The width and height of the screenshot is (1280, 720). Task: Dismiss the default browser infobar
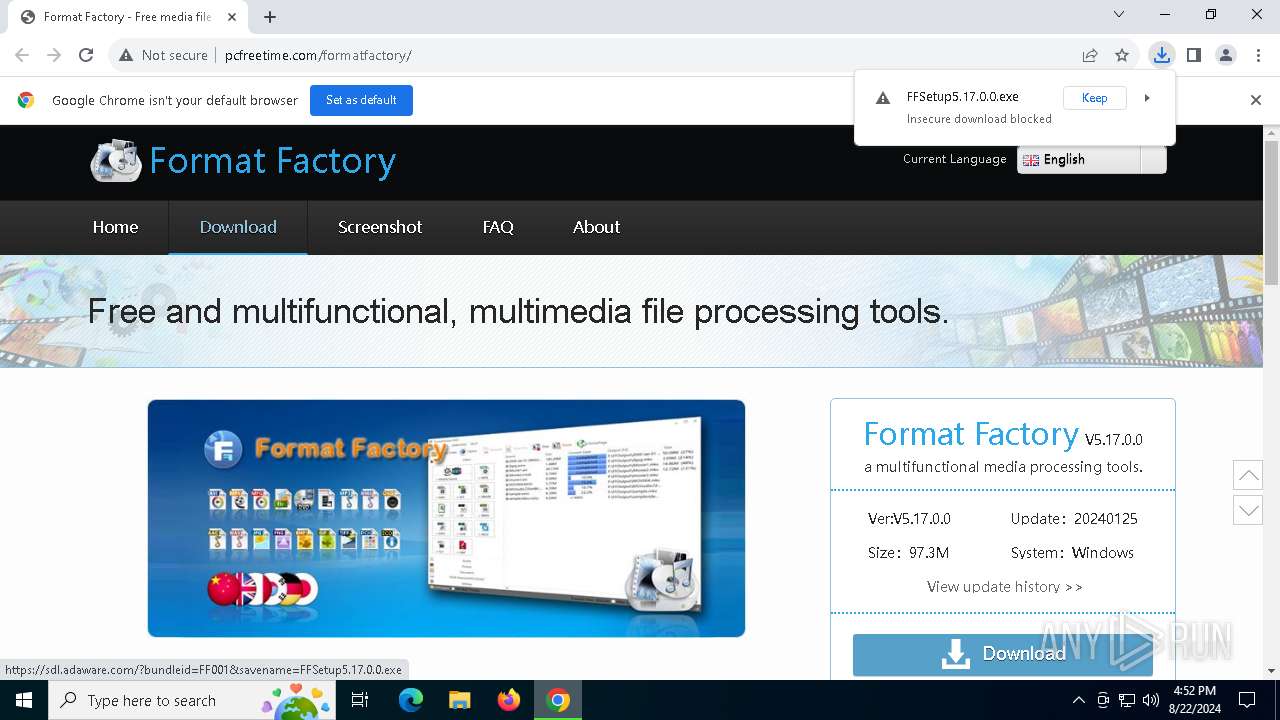(x=1256, y=100)
